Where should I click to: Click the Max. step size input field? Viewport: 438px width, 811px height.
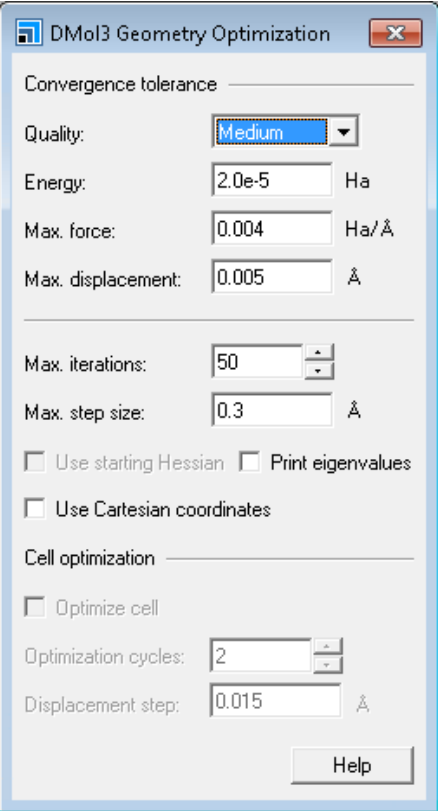(272, 410)
